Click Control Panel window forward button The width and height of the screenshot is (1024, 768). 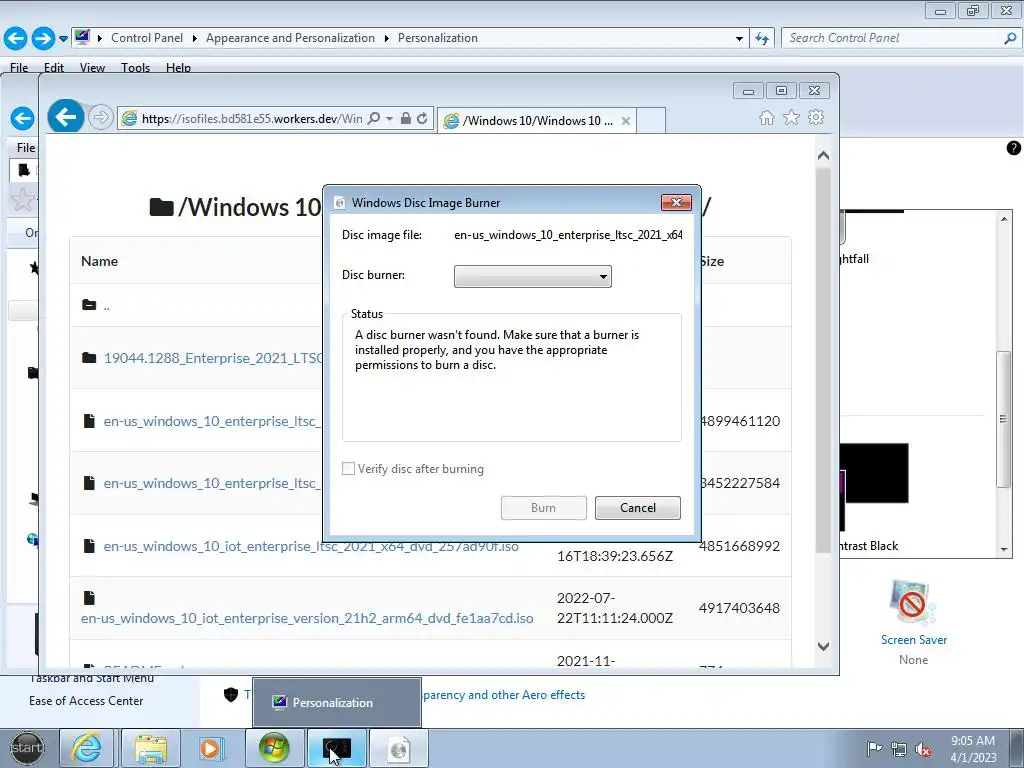pos(43,38)
